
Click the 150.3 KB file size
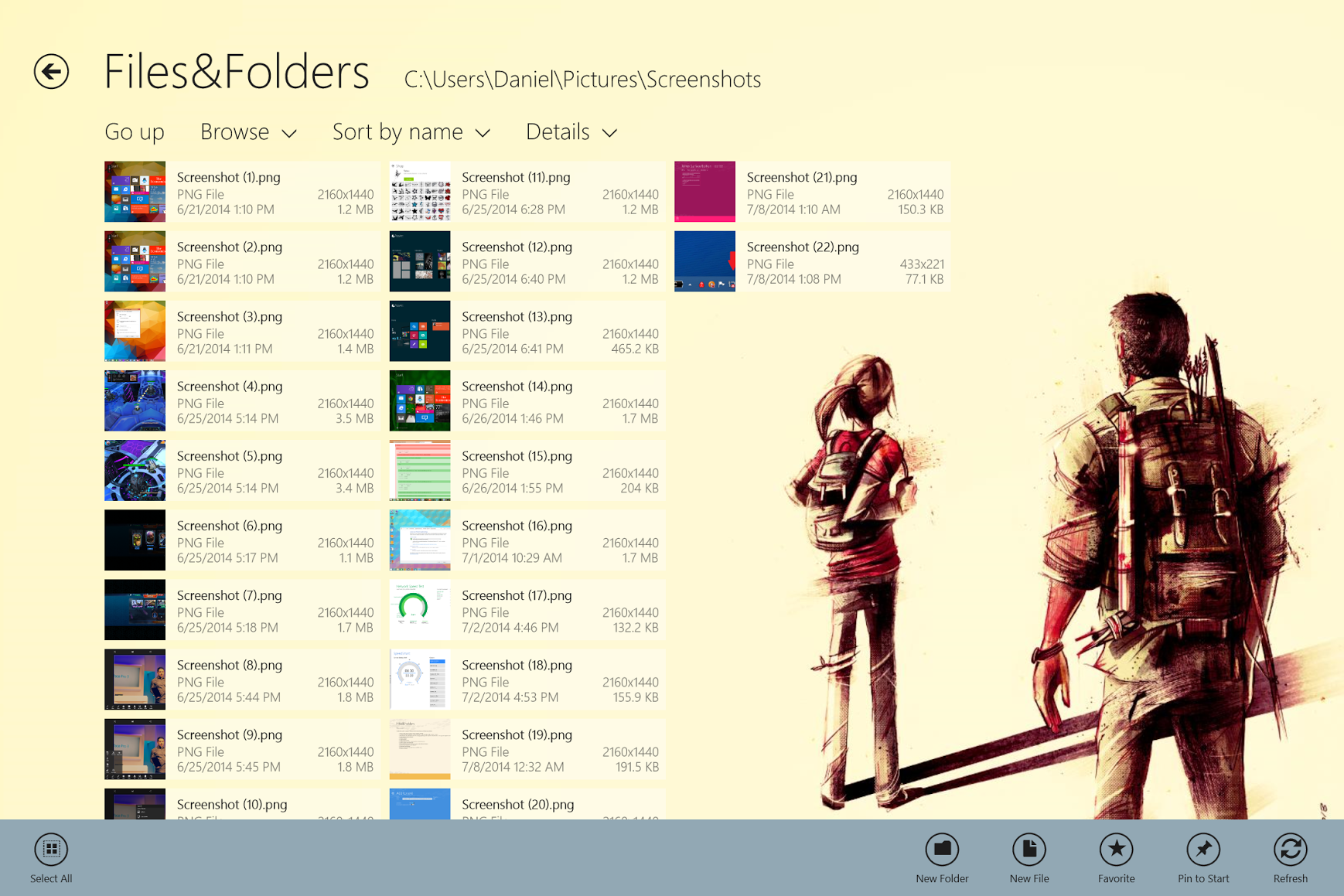919,210
